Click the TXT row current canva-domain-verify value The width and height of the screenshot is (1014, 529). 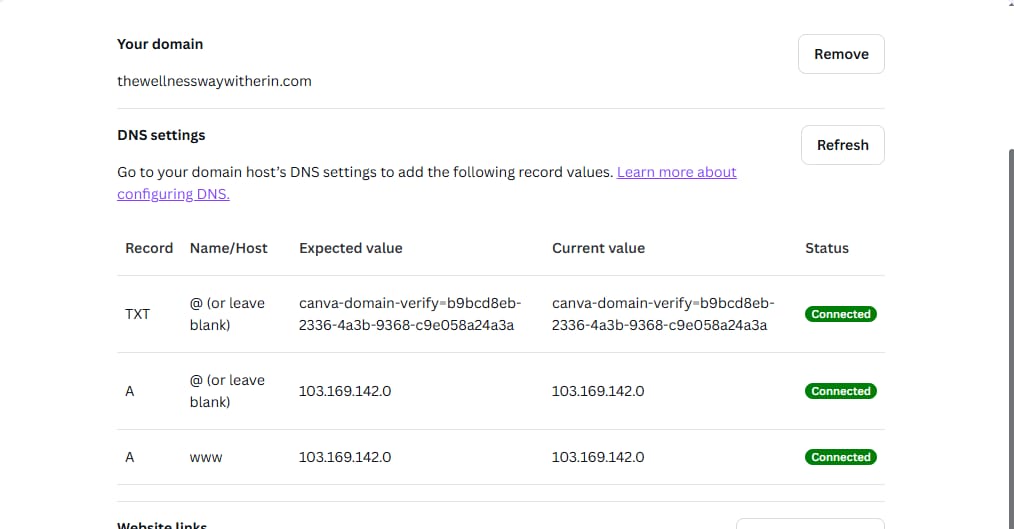[x=663, y=314]
